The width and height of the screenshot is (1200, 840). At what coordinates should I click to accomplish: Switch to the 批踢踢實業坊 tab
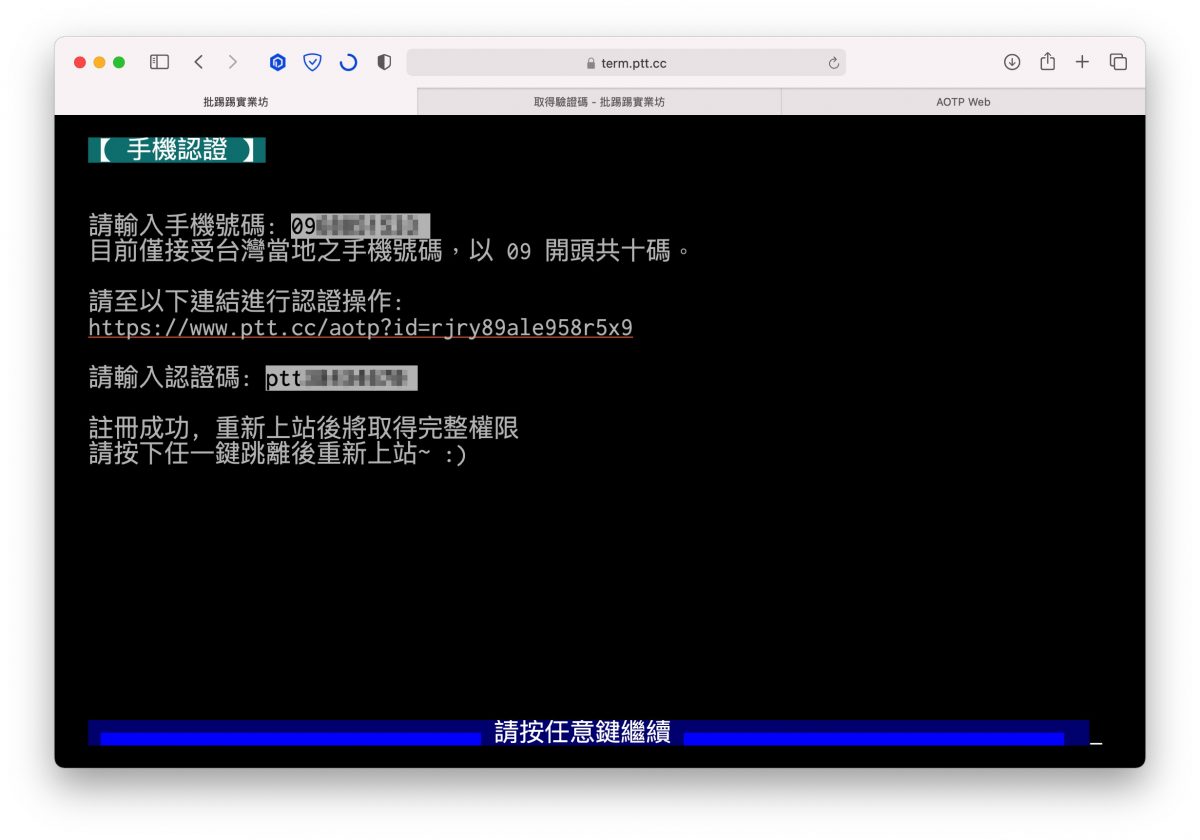236,102
